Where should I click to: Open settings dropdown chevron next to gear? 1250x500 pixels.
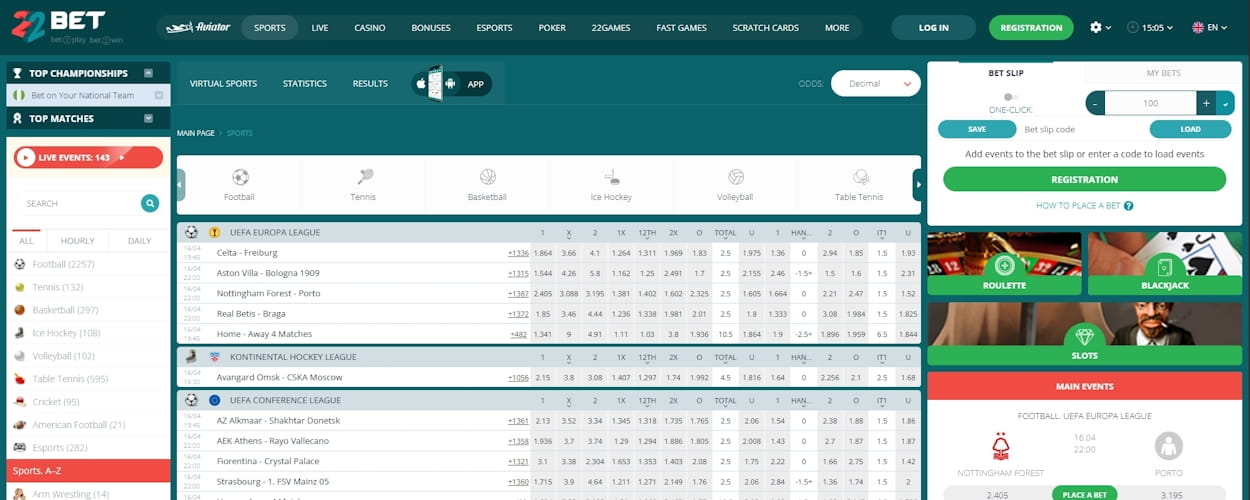coord(1108,28)
